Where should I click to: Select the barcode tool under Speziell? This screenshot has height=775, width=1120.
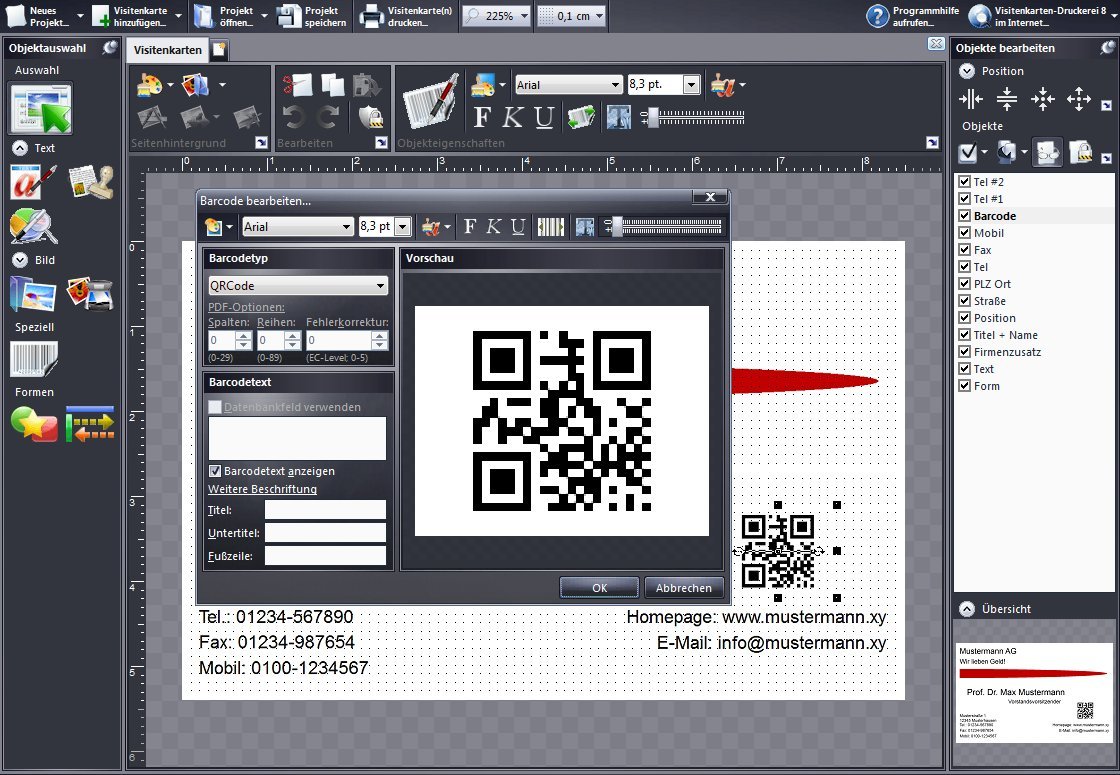click(x=33, y=359)
